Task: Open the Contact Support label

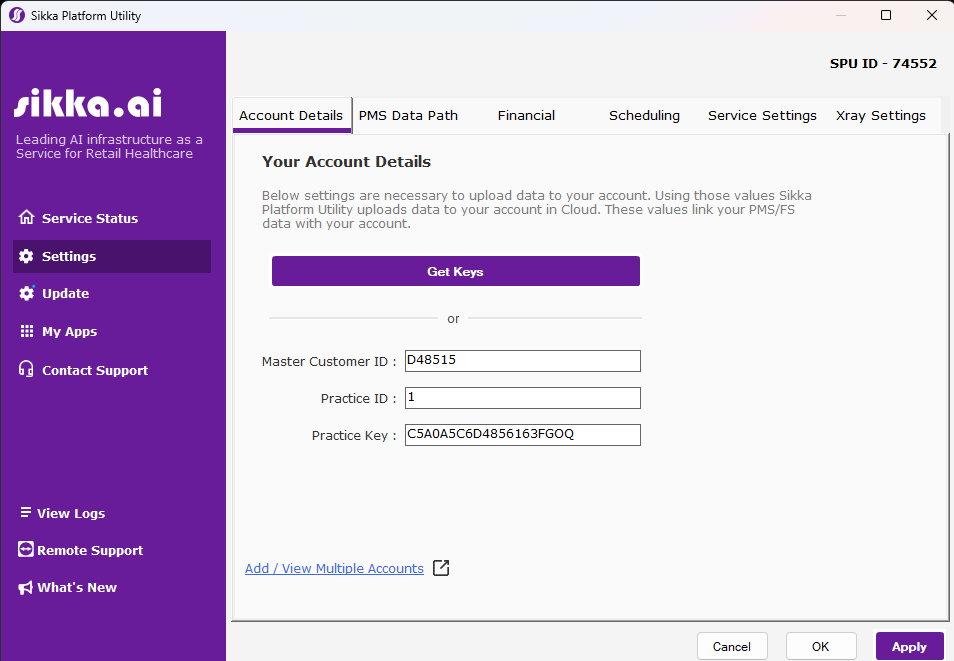Action: click(x=95, y=370)
